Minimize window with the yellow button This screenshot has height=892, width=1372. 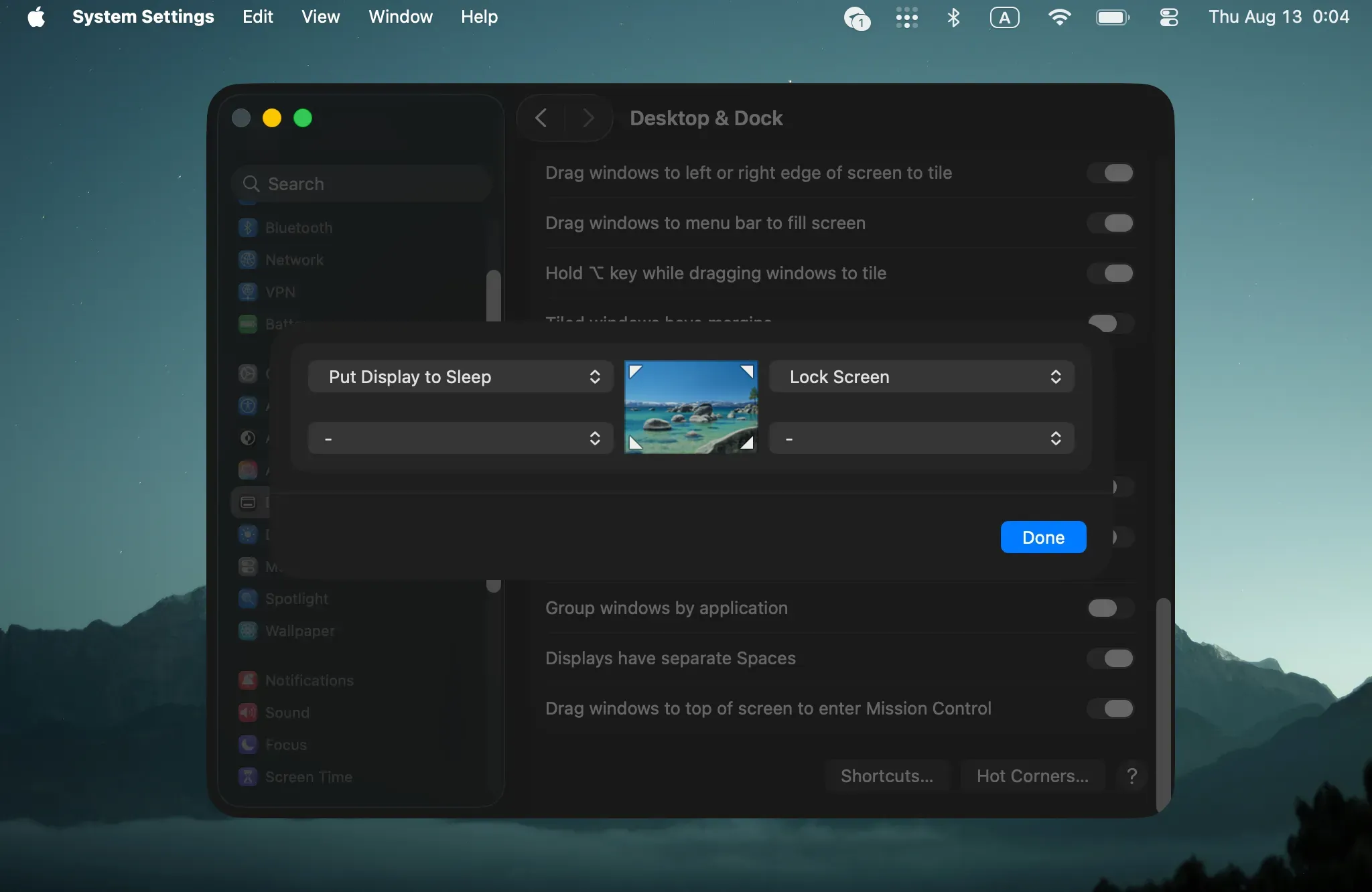(x=272, y=118)
